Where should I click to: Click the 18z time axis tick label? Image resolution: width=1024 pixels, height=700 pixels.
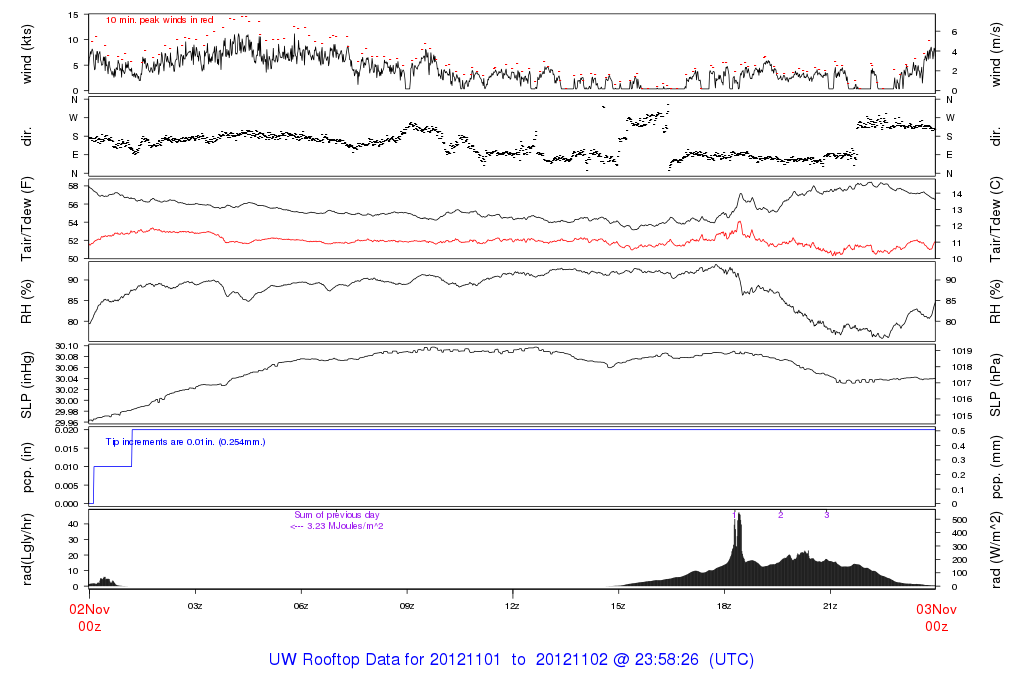click(724, 606)
